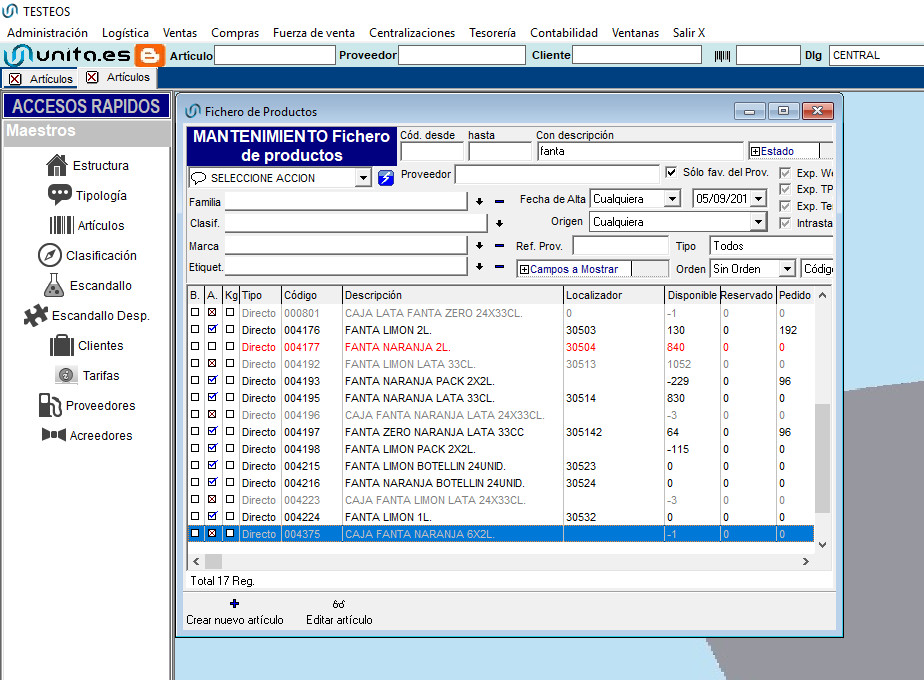Viewport: 924px width, 680px height.
Task: Click the Clasificación compass icon
Action: (50, 255)
